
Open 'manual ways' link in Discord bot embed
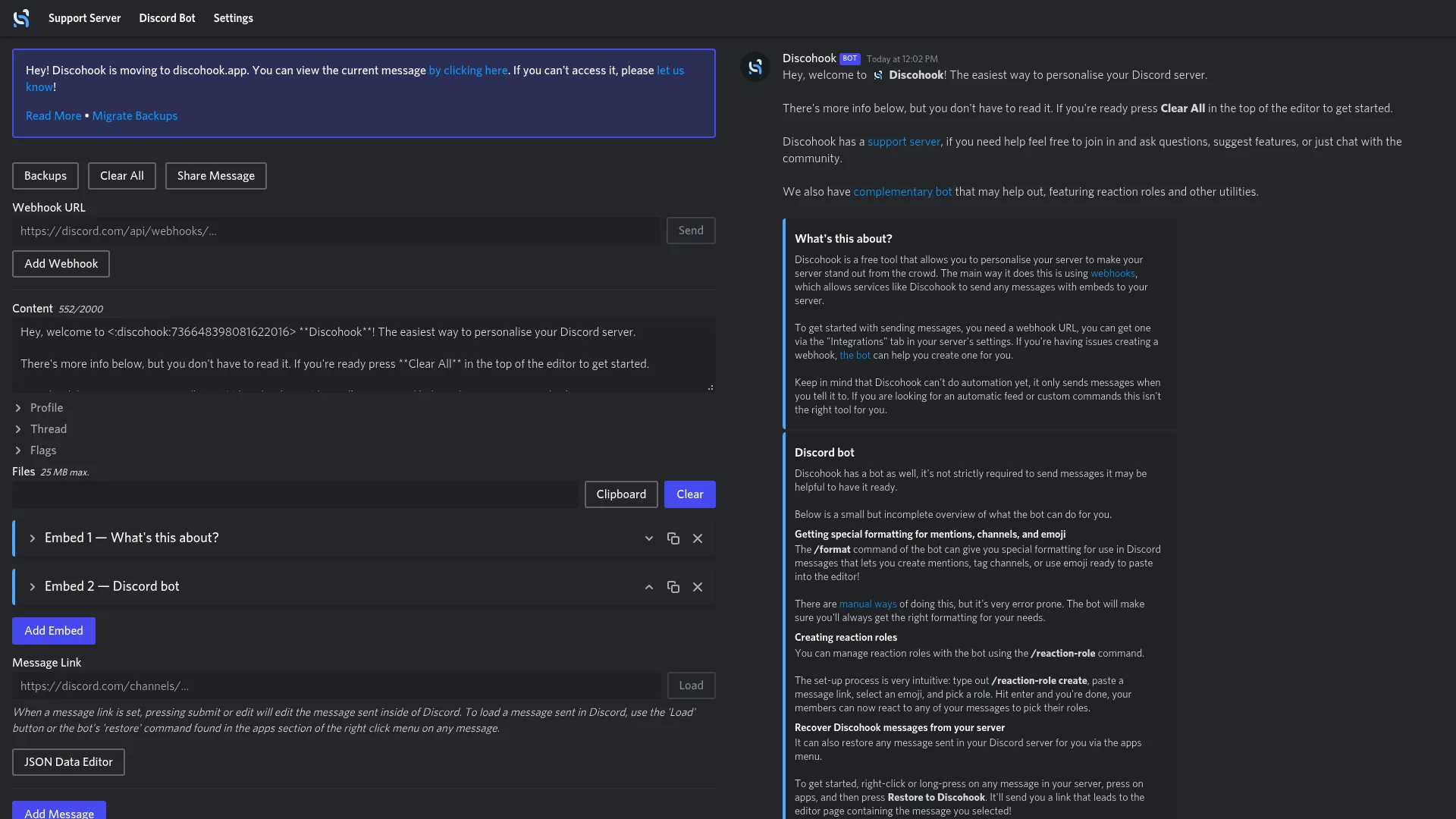[868, 604]
